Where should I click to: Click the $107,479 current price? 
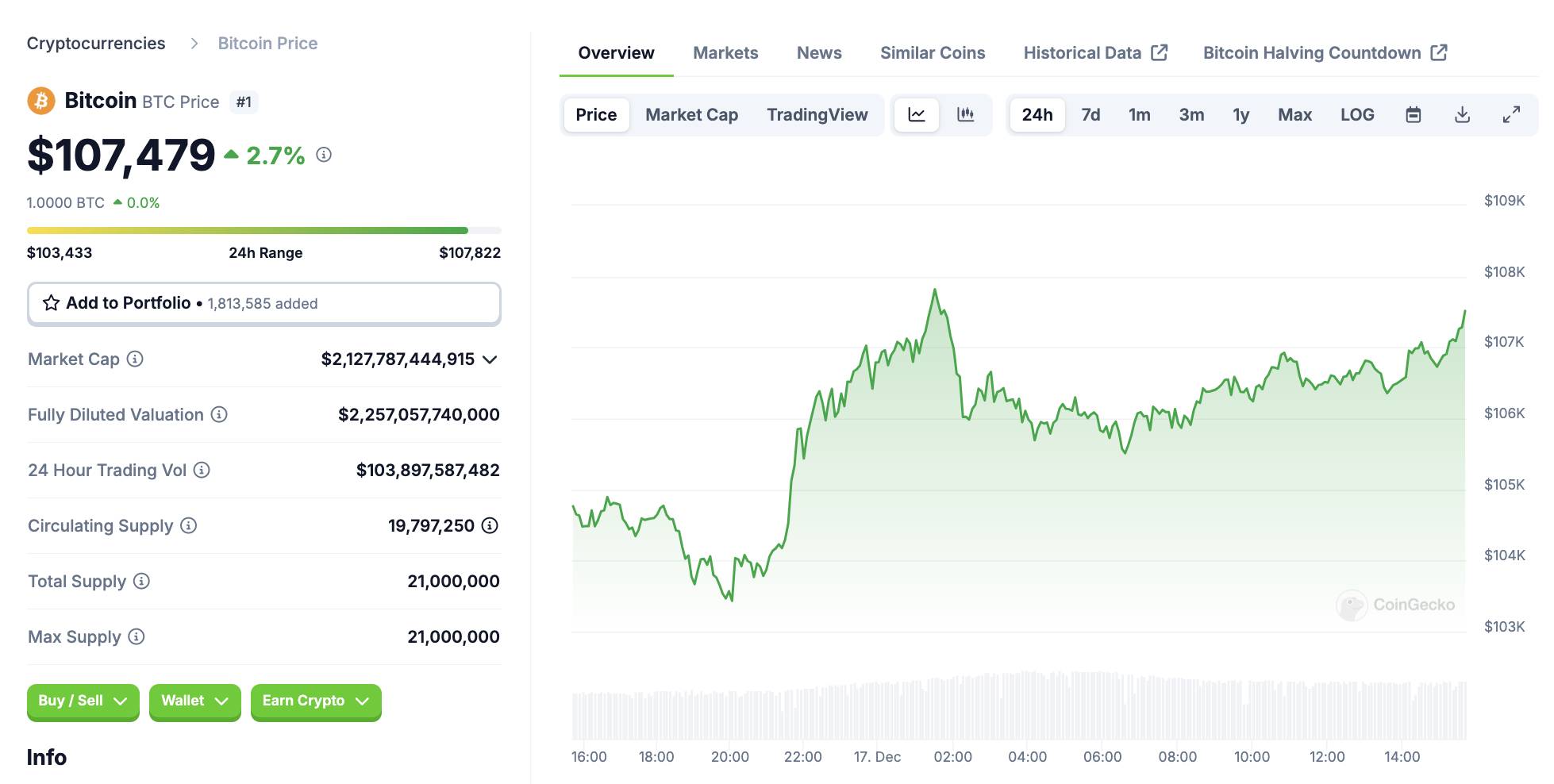(121, 155)
